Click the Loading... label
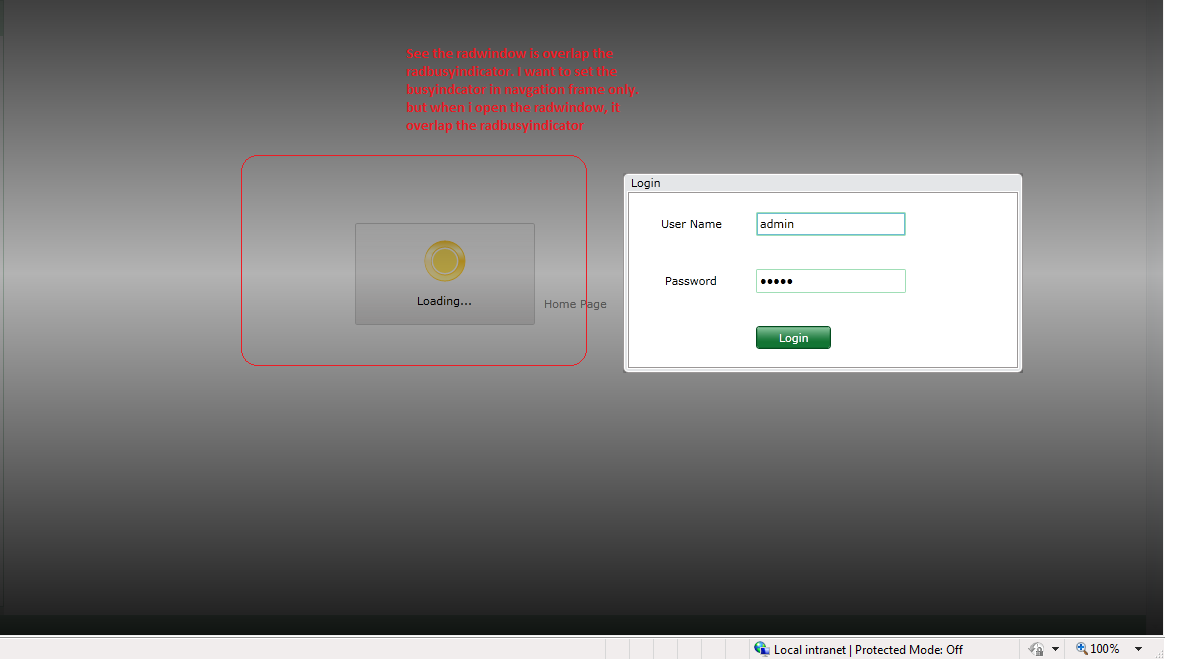The width and height of the screenshot is (1179, 663). [x=444, y=301]
